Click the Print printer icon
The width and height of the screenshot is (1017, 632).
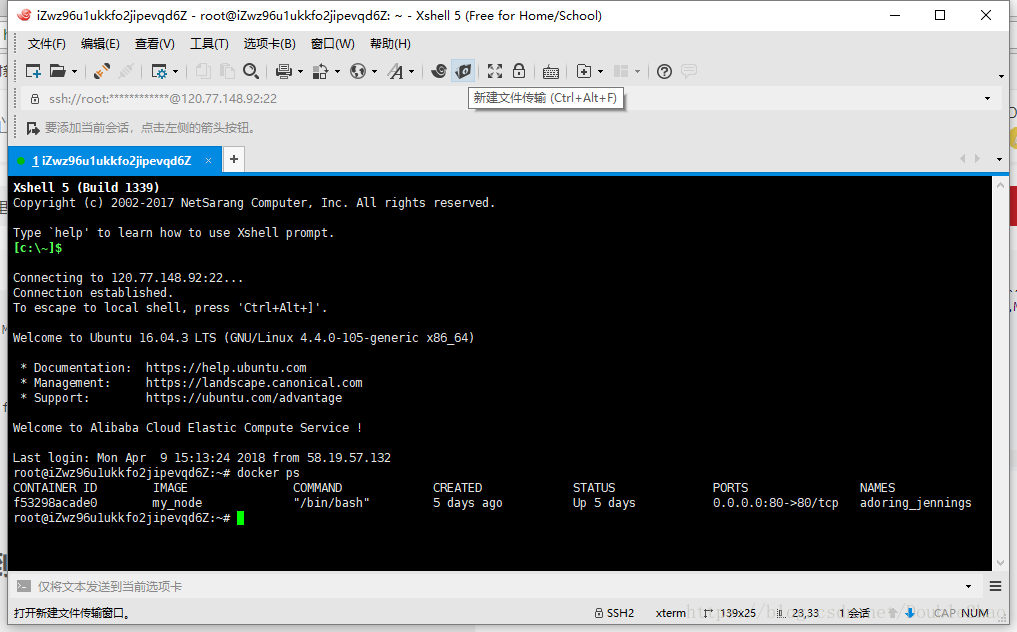click(283, 71)
